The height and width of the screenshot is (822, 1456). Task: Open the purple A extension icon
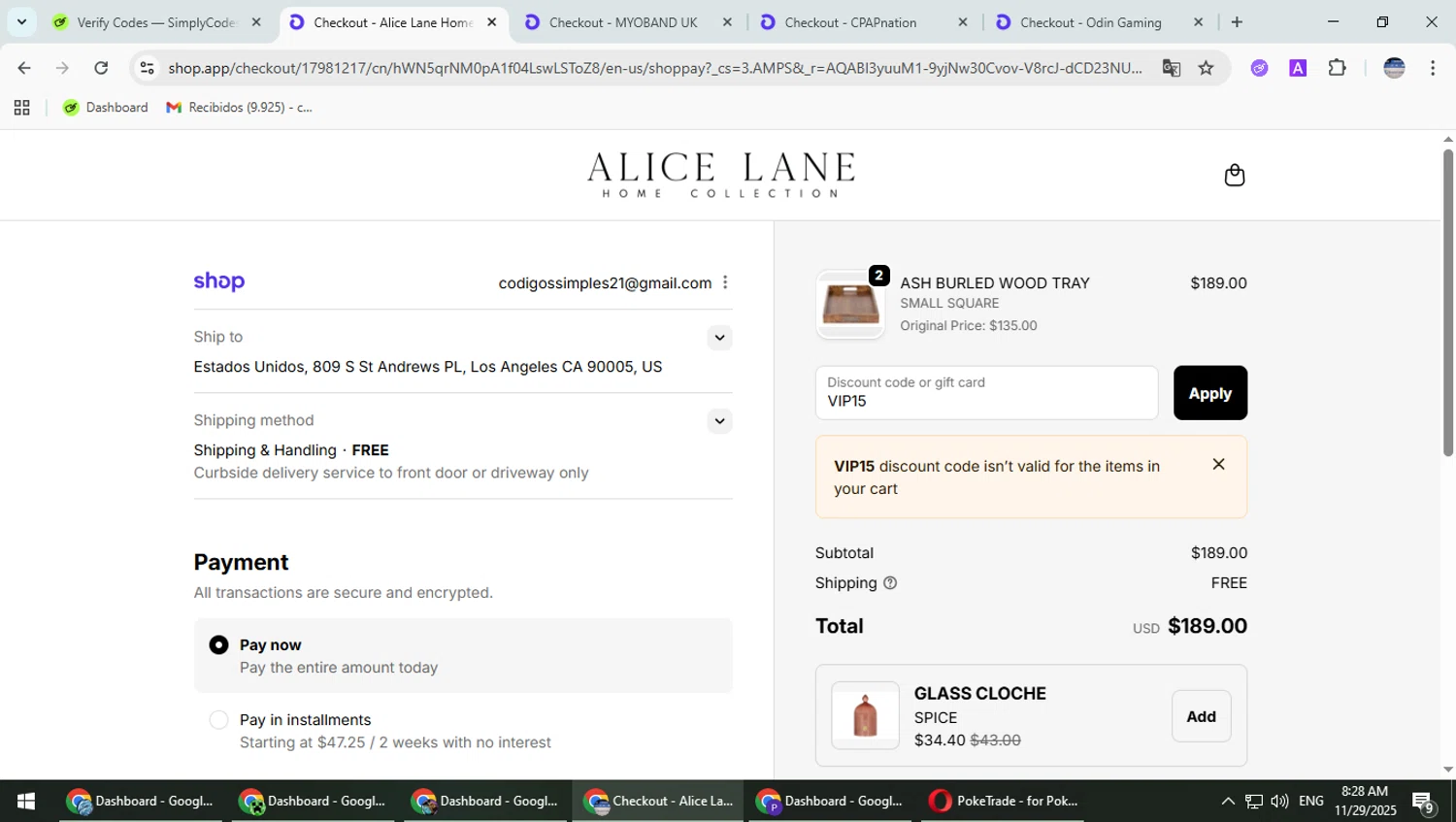1298,68
